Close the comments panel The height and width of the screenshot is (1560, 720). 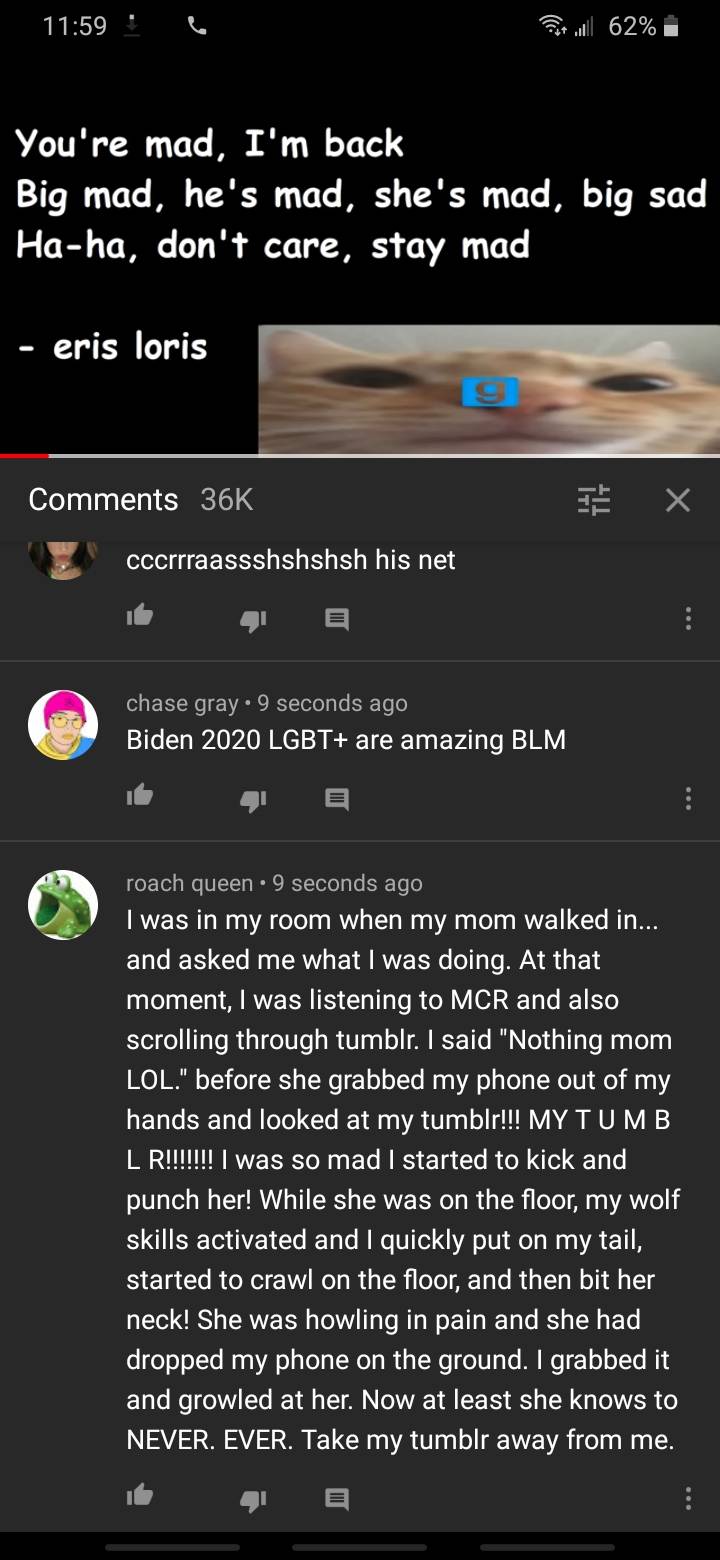[x=678, y=499]
